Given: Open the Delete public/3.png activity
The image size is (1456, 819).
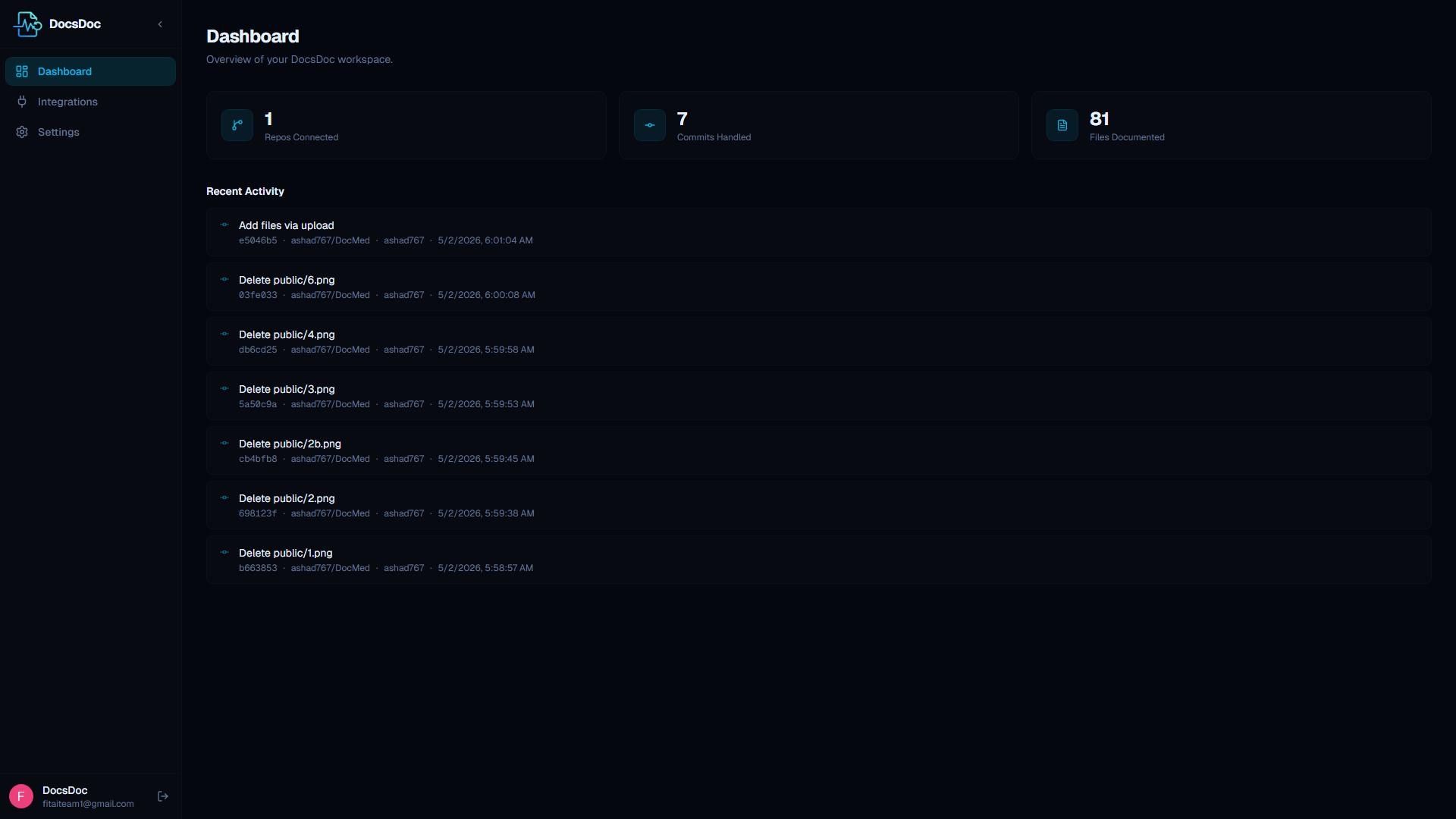Looking at the screenshot, I should [x=818, y=396].
